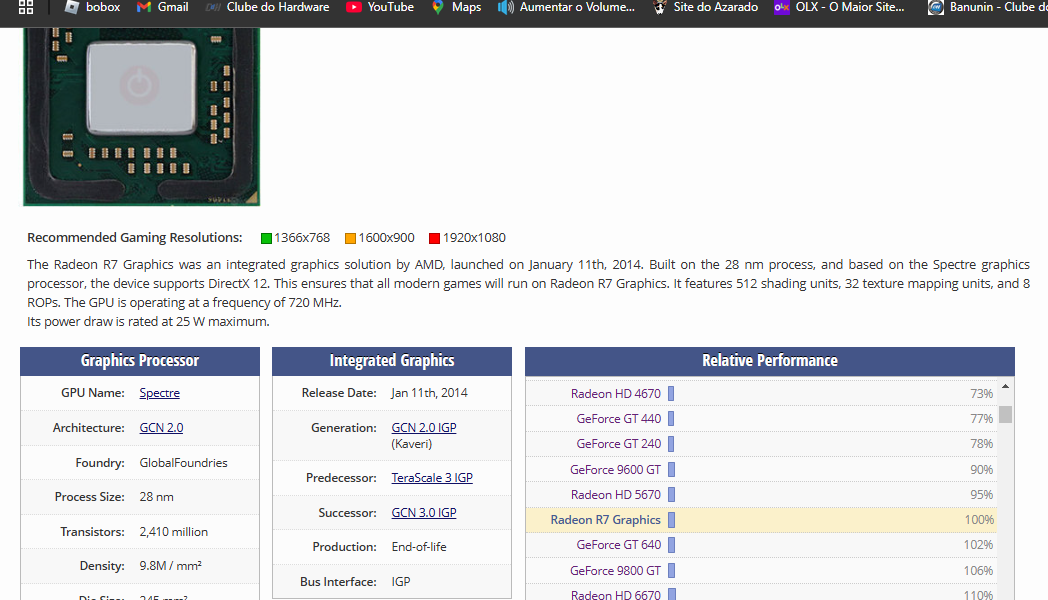Click the Successor: row label
This screenshot has height=600, width=1048.
click(x=348, y=512)
